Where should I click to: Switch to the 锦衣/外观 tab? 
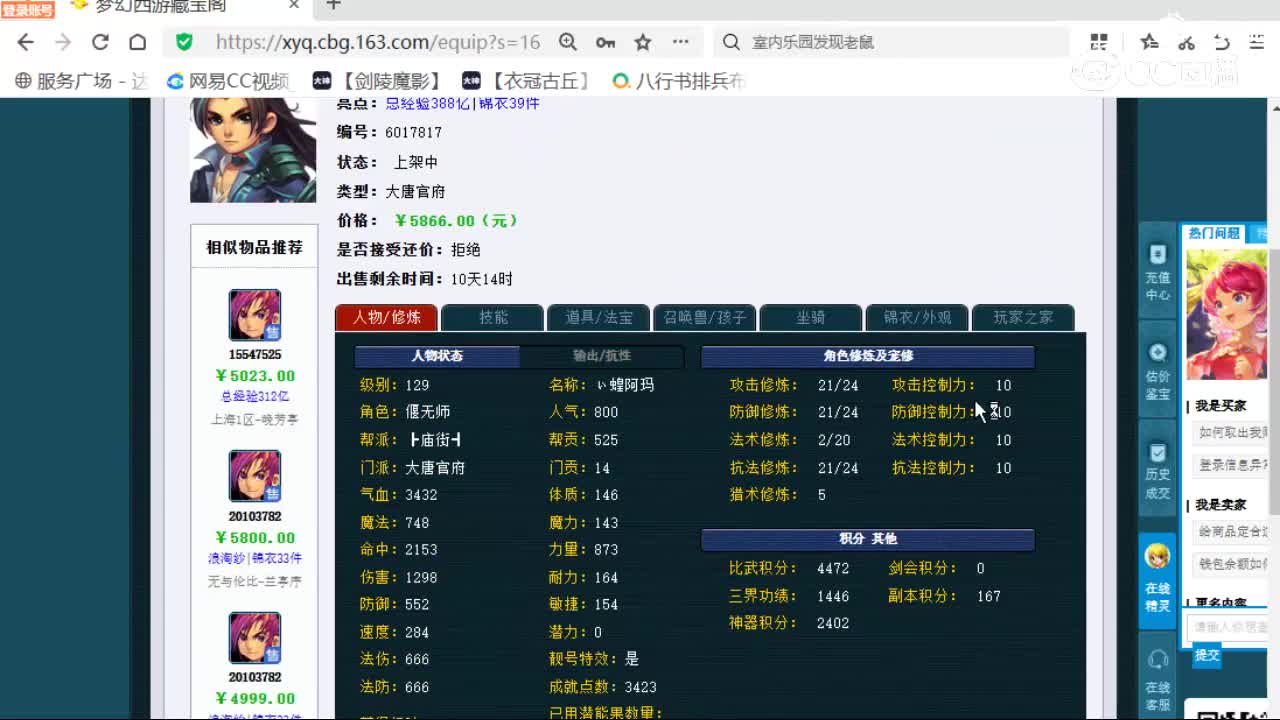click(x=916, y=317)
